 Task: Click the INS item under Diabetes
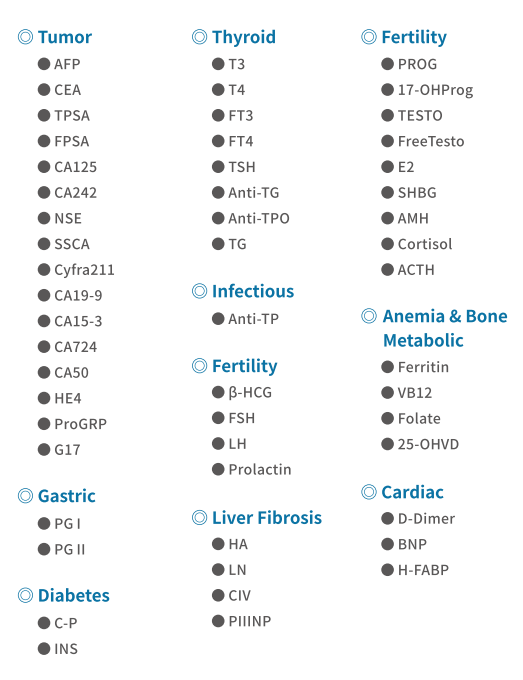click(66, 649)
